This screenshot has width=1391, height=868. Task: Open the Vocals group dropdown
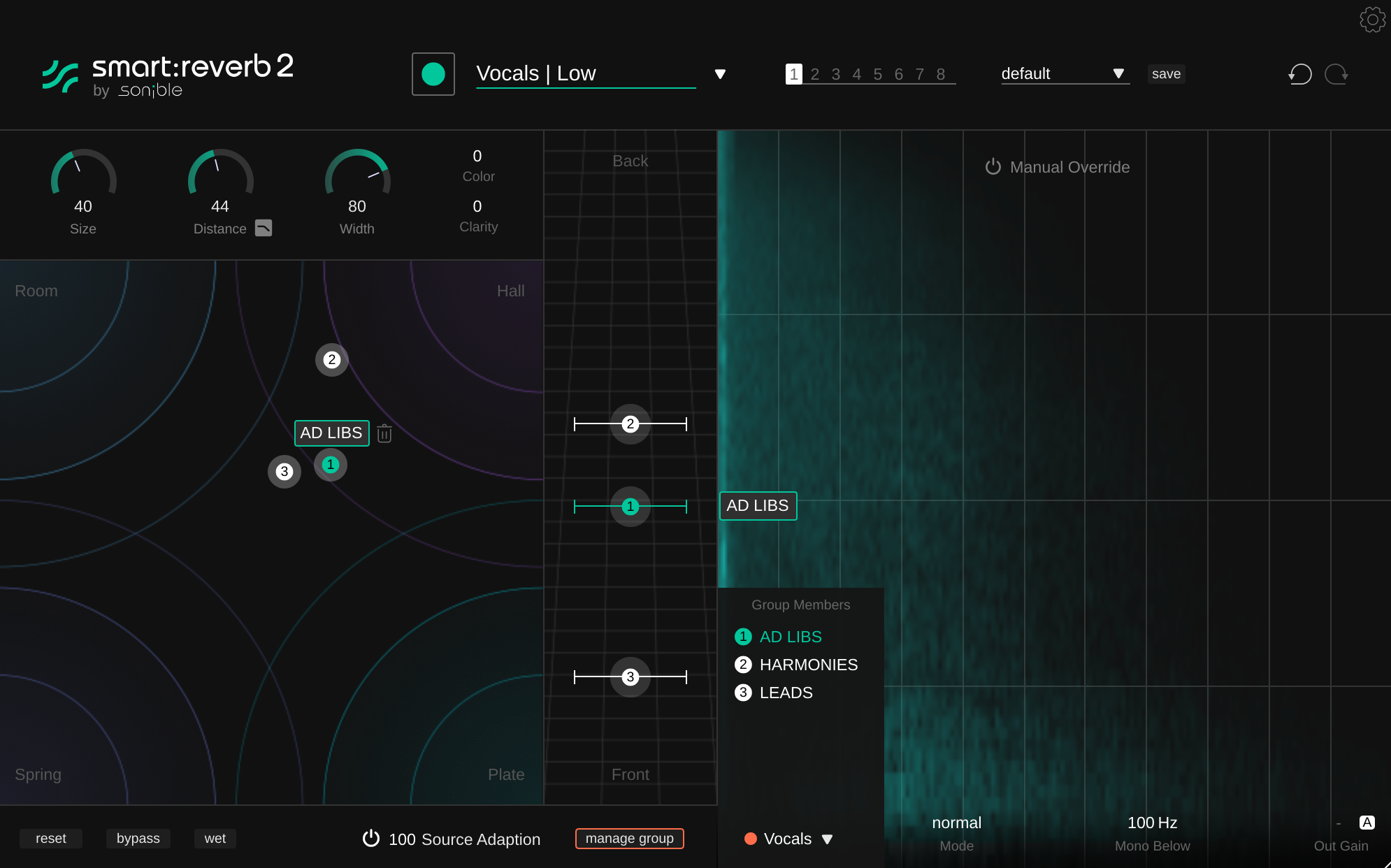pyautogui.click(x=827, y=839)
